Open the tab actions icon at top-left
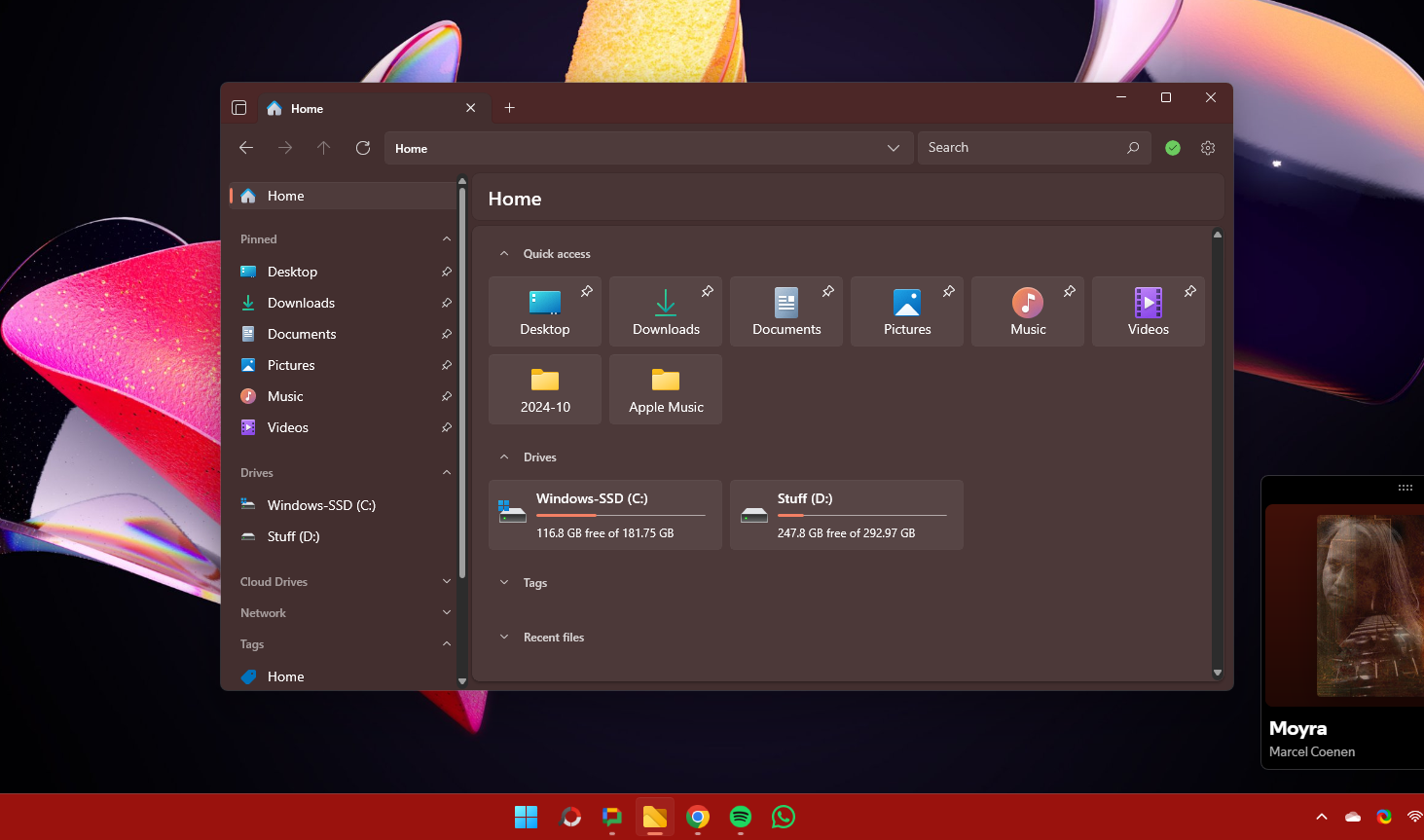Image resolution: width=1424 pixels, height=840 pixels. [239, 108]
